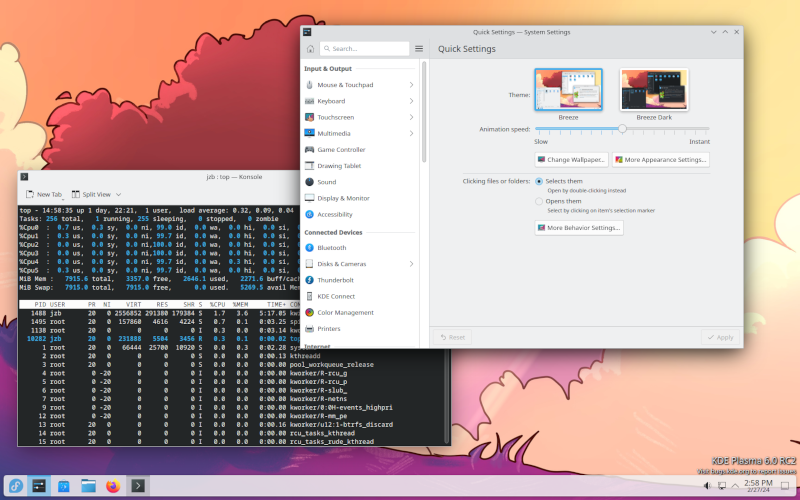Click the Change Wallpaper button
The width and height of the screenshot is (800, 500).
coord(571,159)
